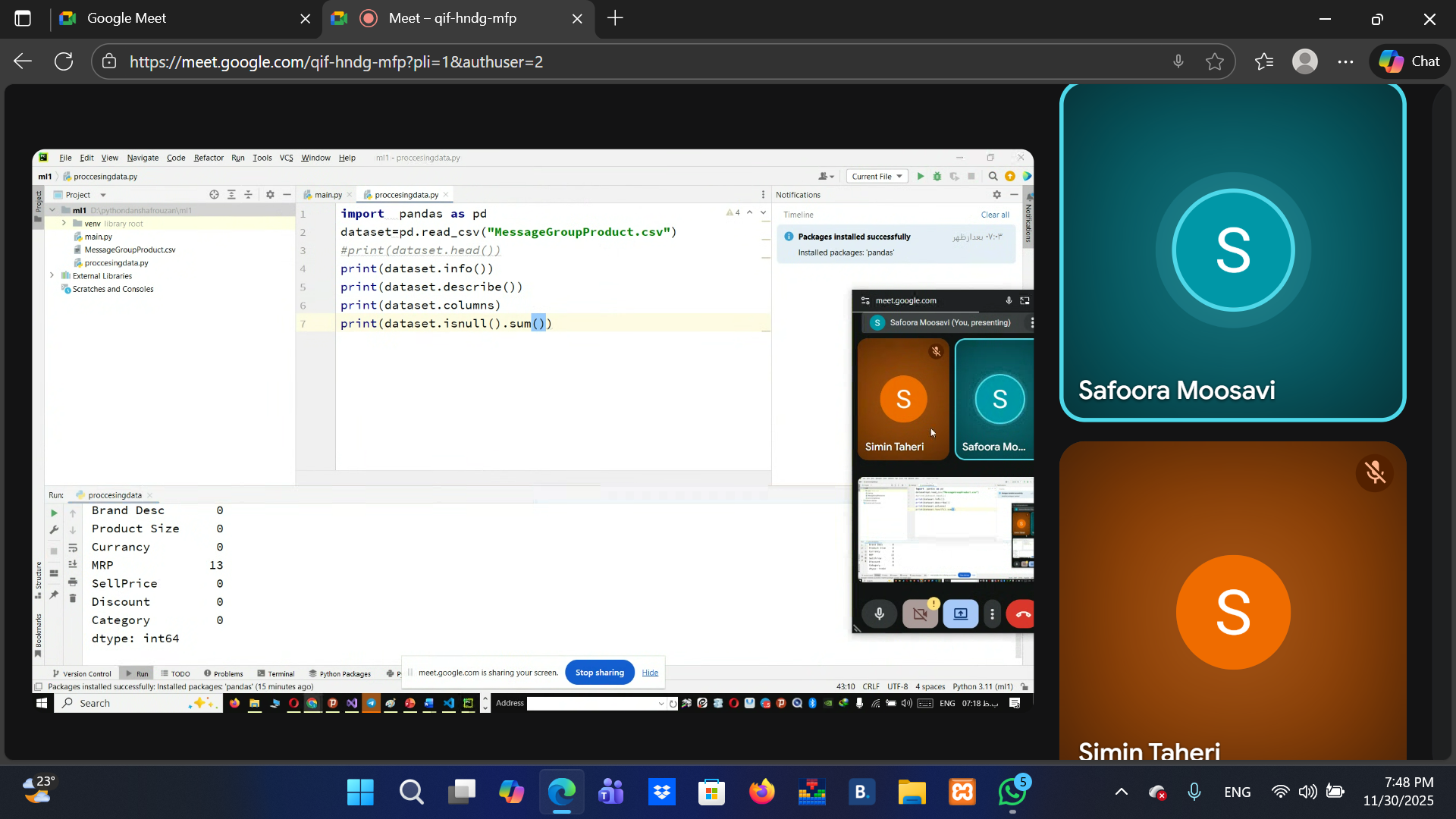Image resolution: width=1456 pixels, height=819 pixels.
Task: Click the Stop sharing button
Action: (599, 673)
